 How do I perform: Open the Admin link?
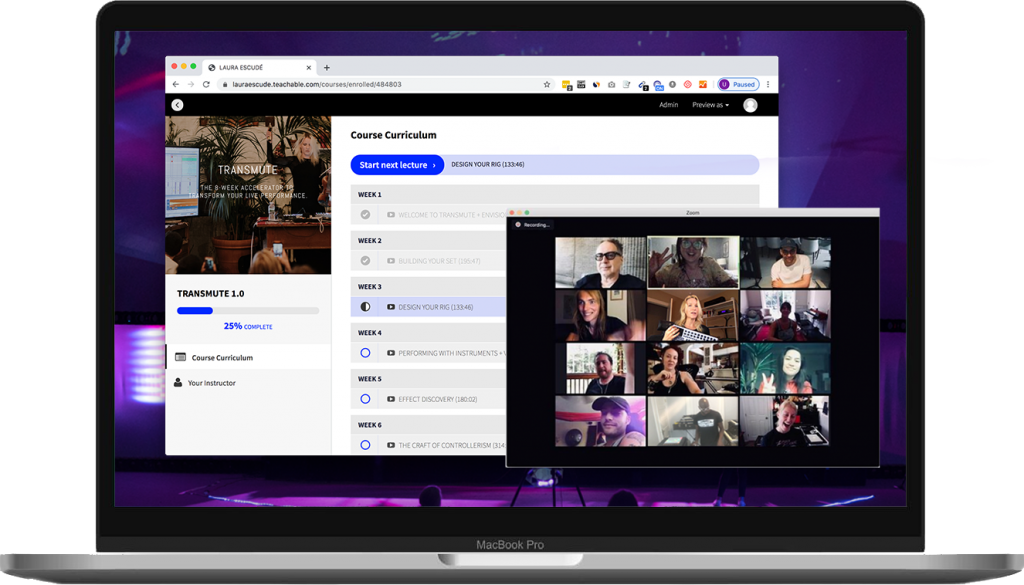668,104
